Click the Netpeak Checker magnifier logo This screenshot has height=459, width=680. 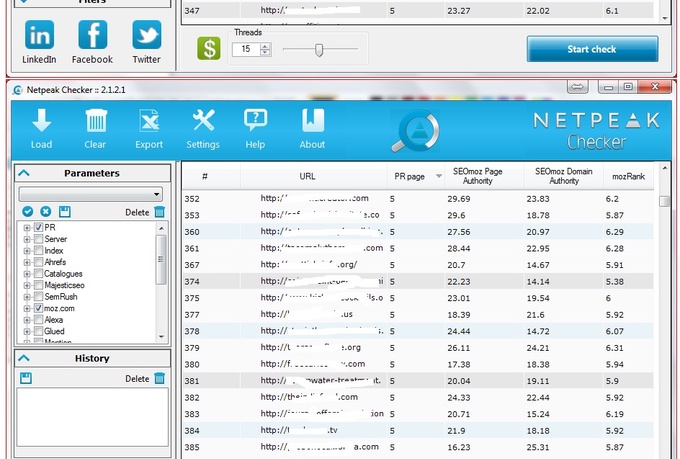[x=415, y=131]
